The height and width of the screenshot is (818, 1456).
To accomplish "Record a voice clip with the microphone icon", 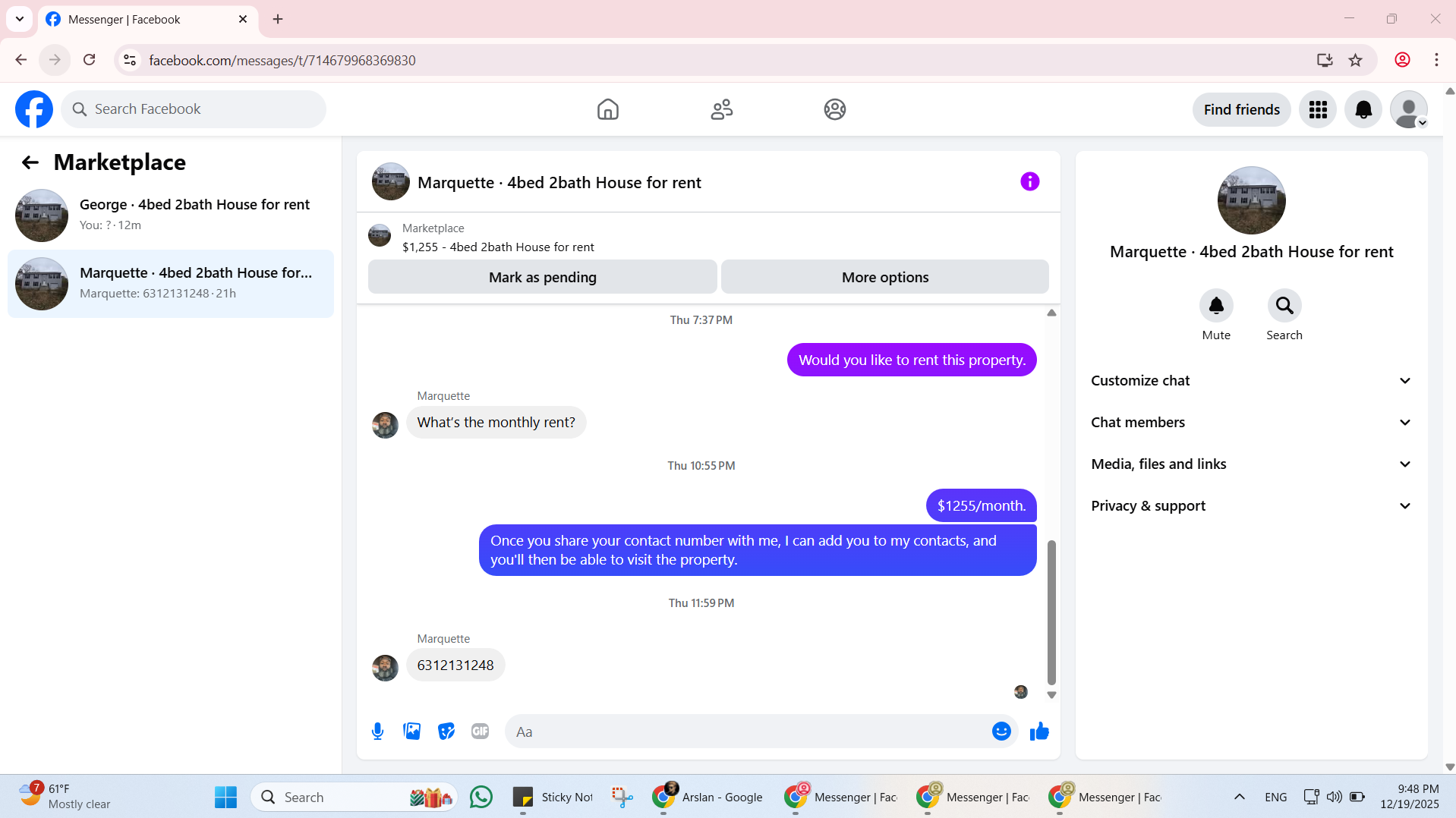I will point(377,731).
